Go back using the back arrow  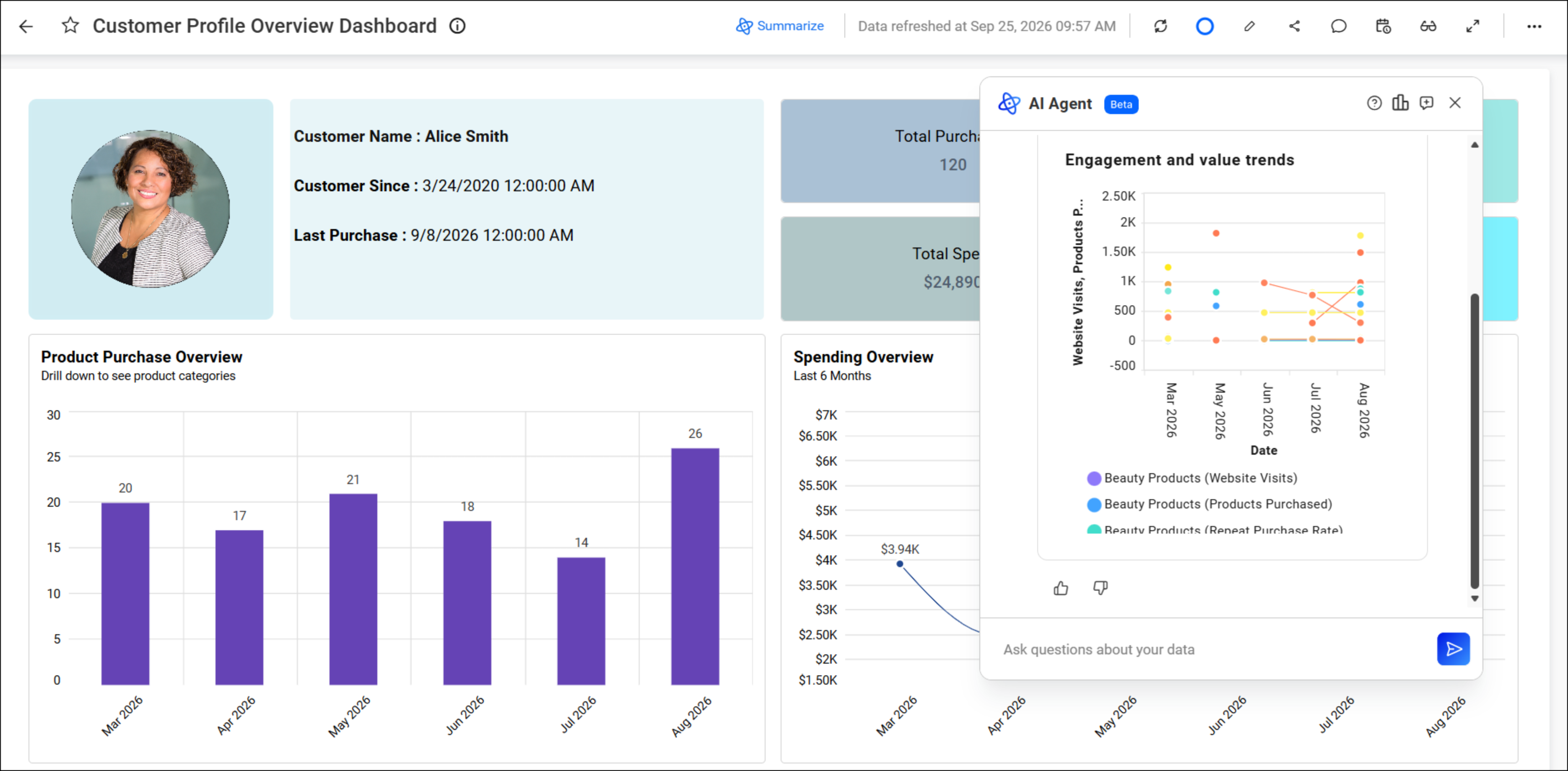pos(26,26)
